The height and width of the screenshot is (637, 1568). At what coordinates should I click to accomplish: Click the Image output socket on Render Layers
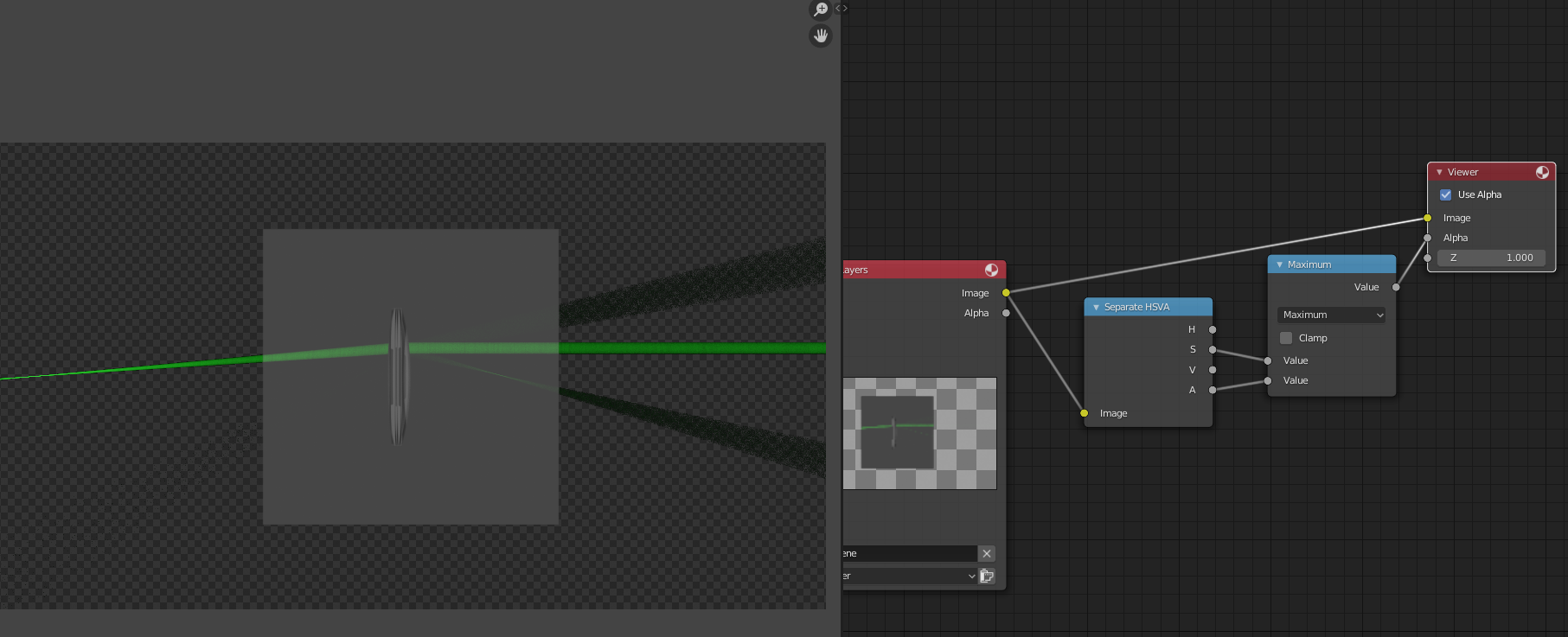pos(1006,293)
